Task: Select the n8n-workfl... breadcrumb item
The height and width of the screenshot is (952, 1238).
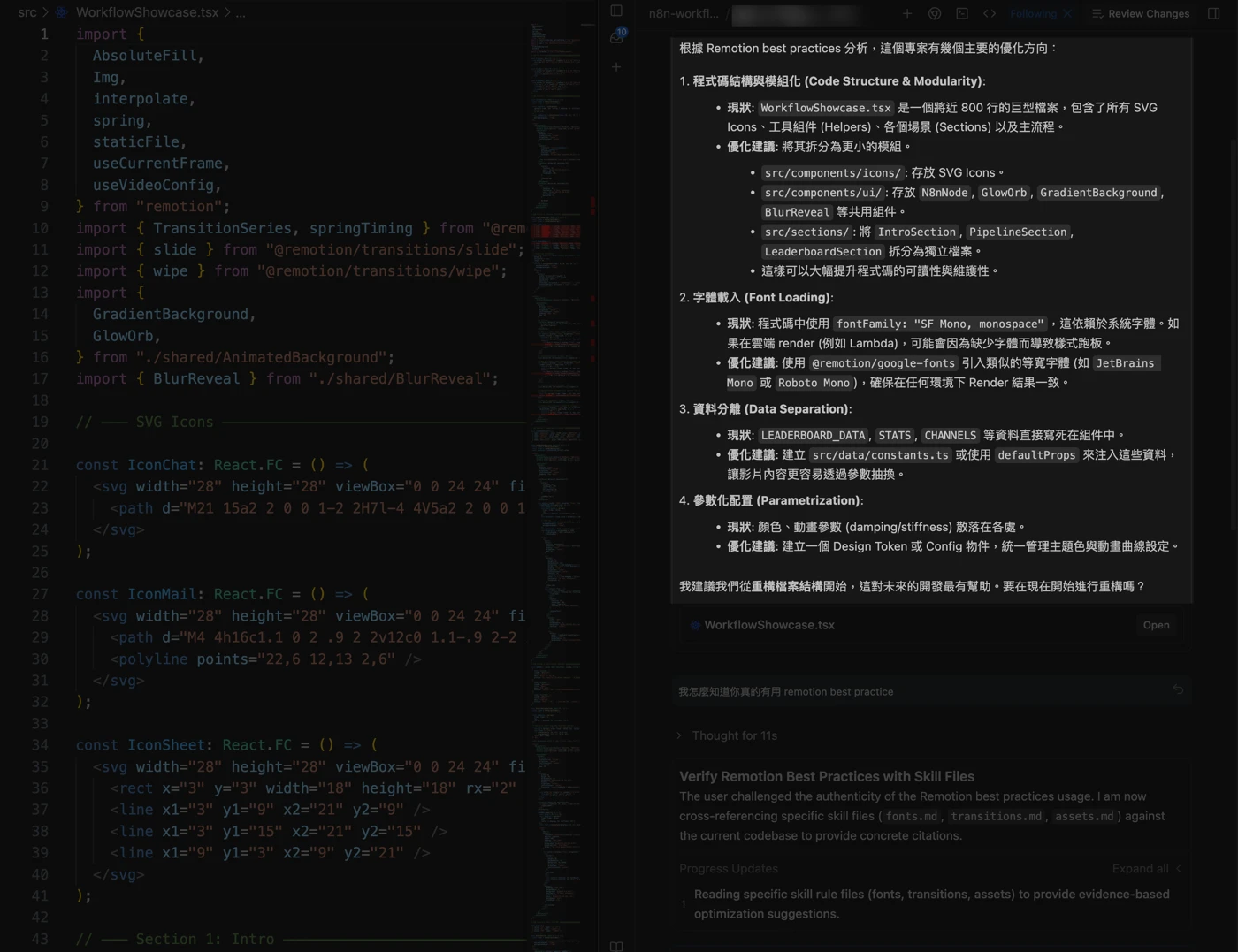Action: coord(683,14)
